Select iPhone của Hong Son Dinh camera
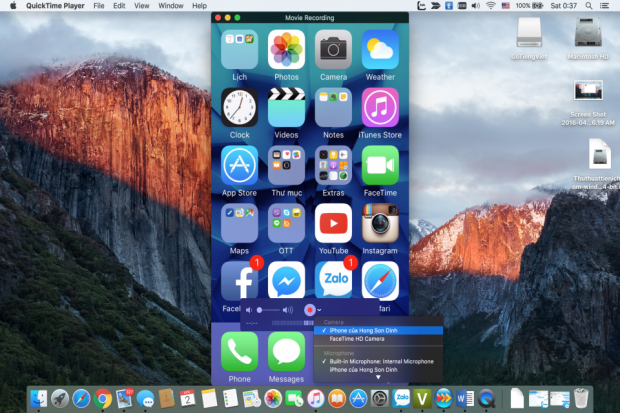This screenshot has height=413, width=620. [361, 330]
